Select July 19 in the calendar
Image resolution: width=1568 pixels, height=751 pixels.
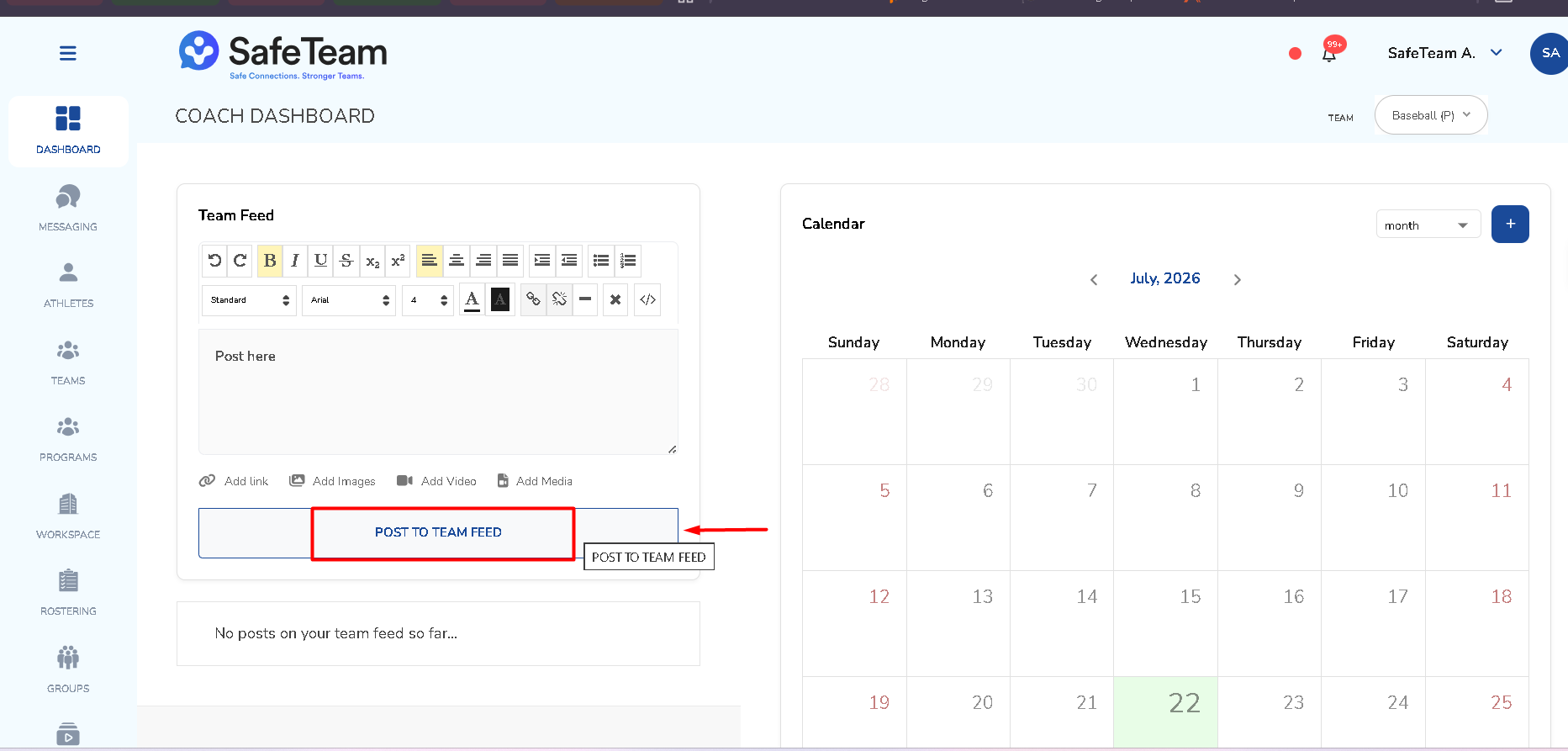coord(854,711)
